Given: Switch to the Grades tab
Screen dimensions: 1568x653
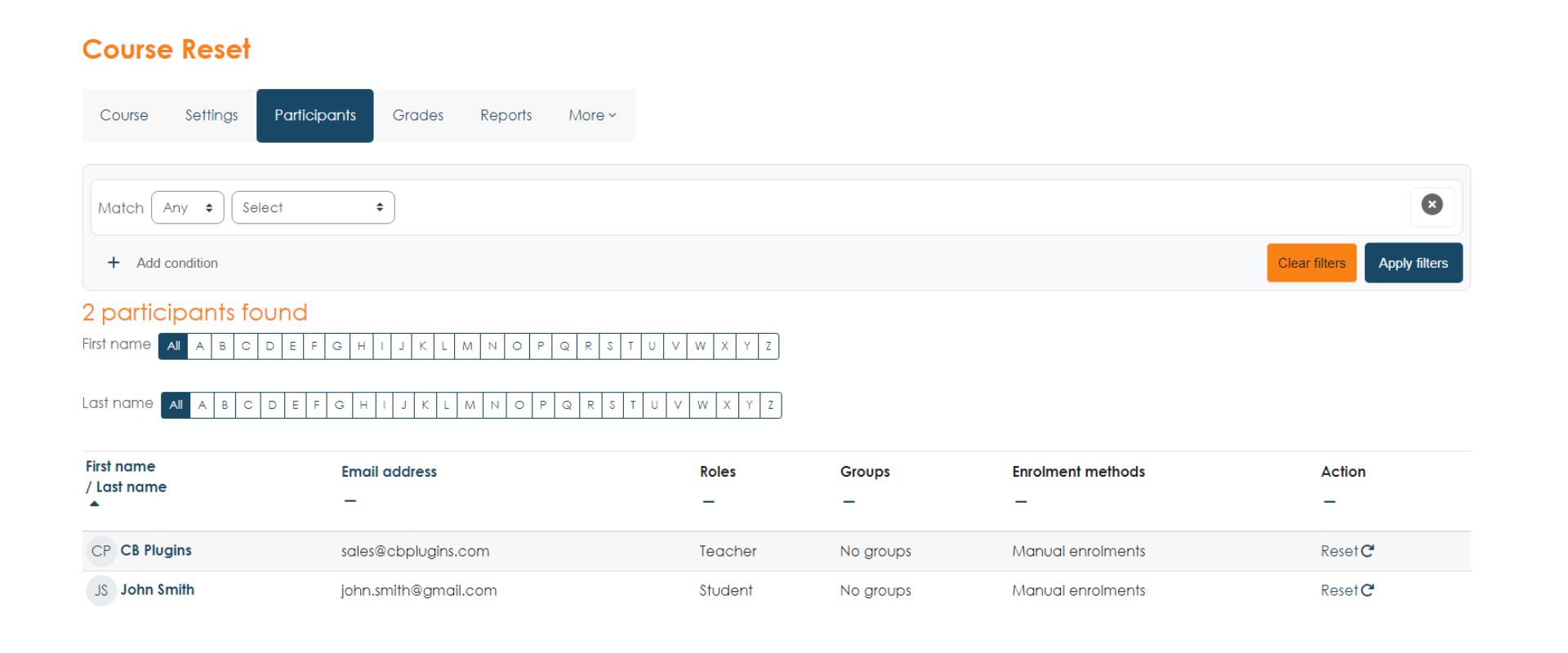Looking at the screenshot, I should [x=417, y=116].
